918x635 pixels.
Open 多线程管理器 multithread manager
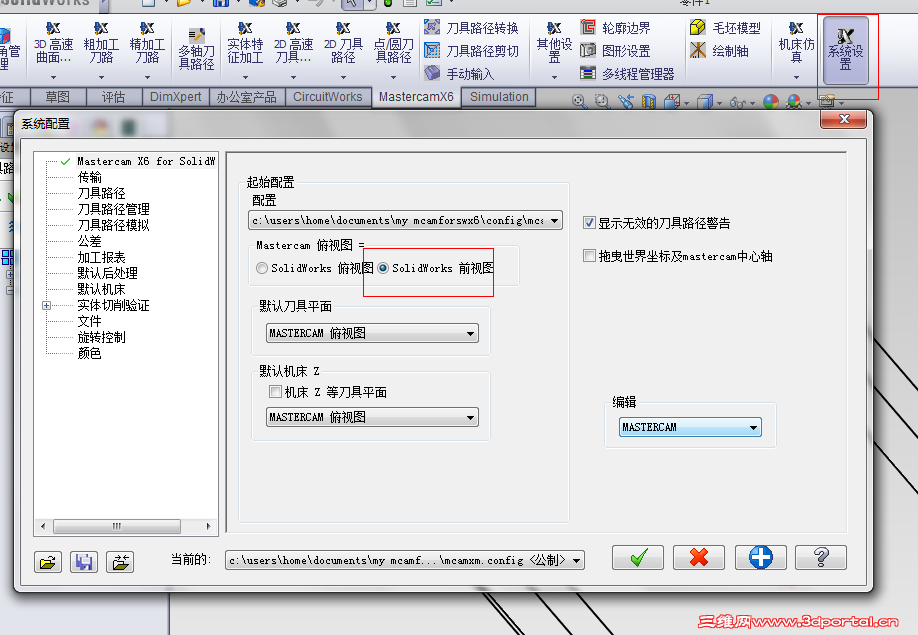[x=627, y=74]
